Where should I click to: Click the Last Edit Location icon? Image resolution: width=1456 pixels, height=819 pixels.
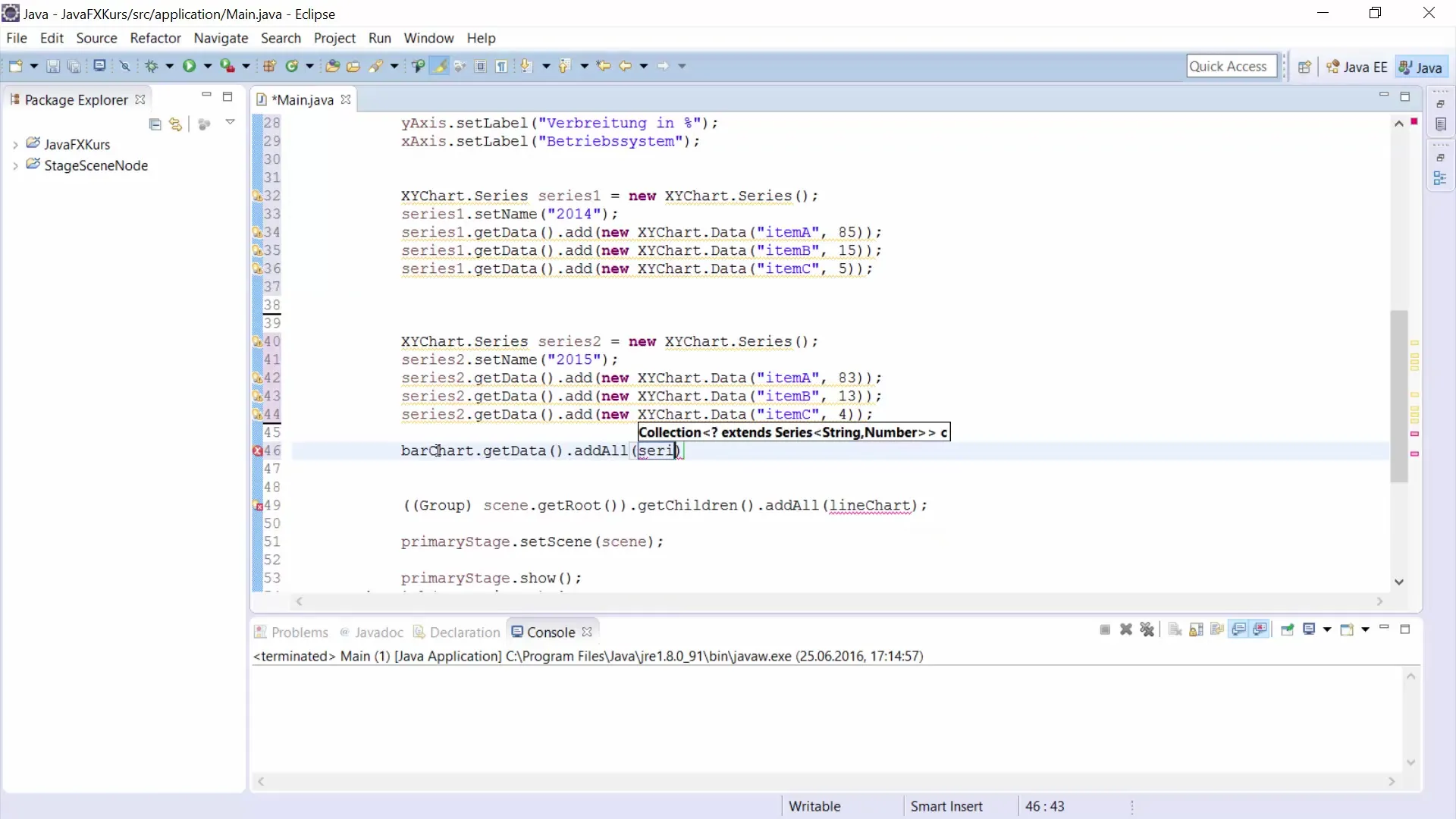point(604,66)
